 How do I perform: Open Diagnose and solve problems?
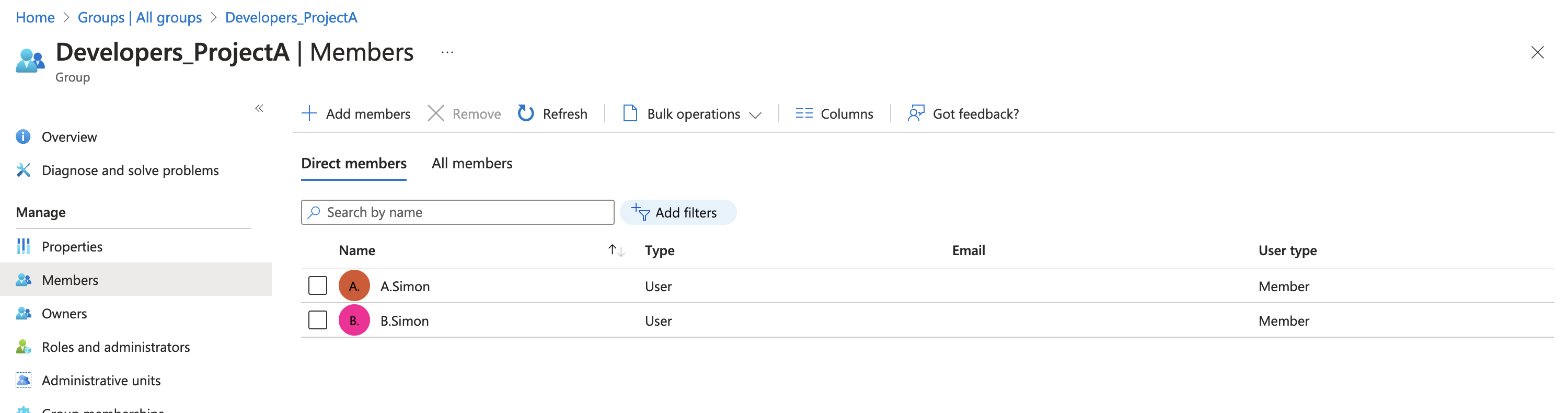130,170
